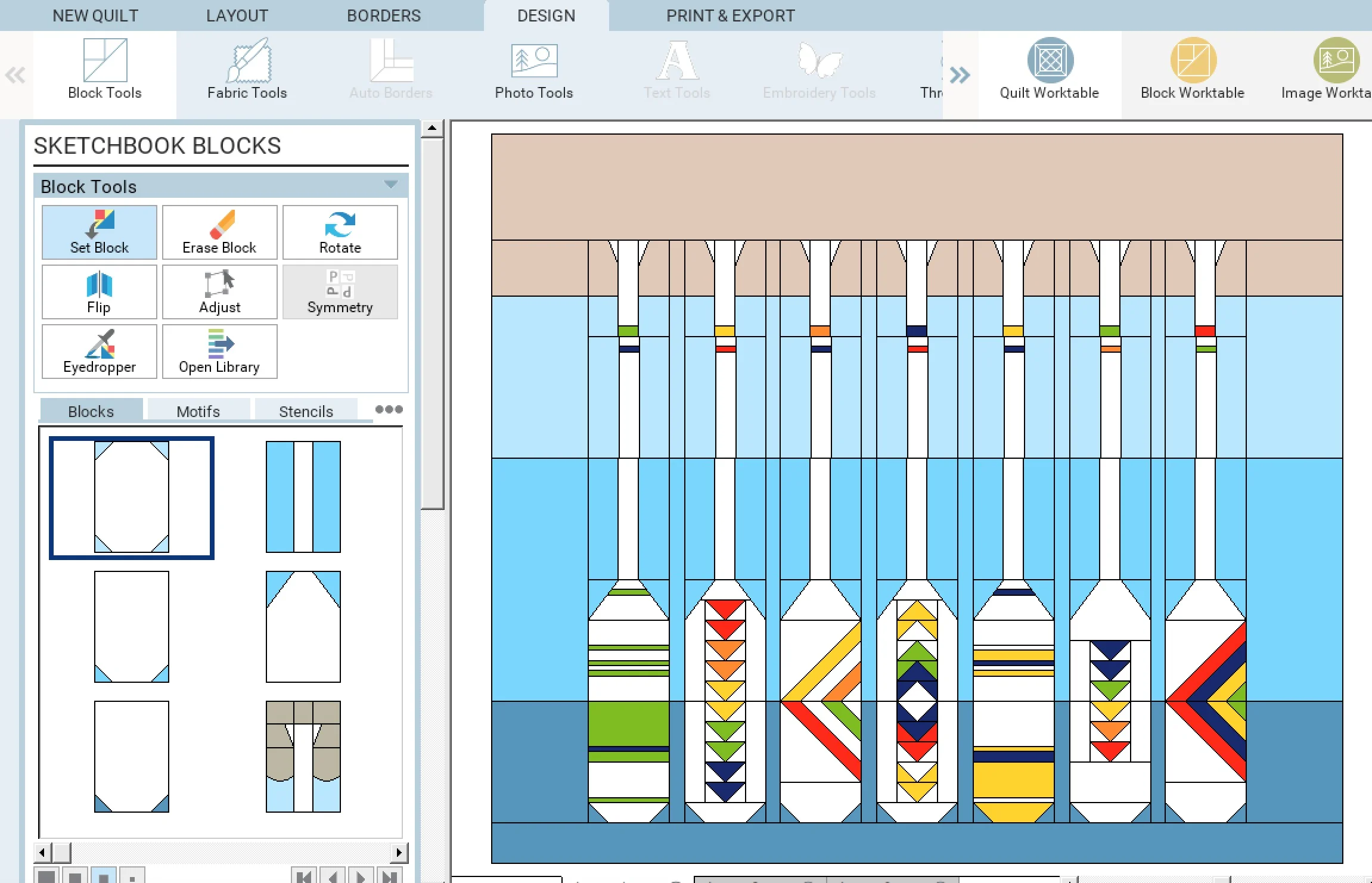Go to PRINT & EXPORT
1372x883 pixels.
tap(731, 15)
